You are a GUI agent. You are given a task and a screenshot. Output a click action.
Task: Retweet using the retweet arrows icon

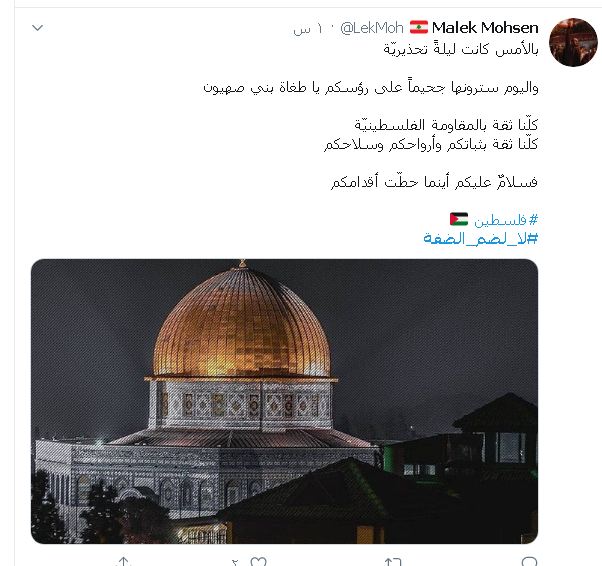[393, 562]
